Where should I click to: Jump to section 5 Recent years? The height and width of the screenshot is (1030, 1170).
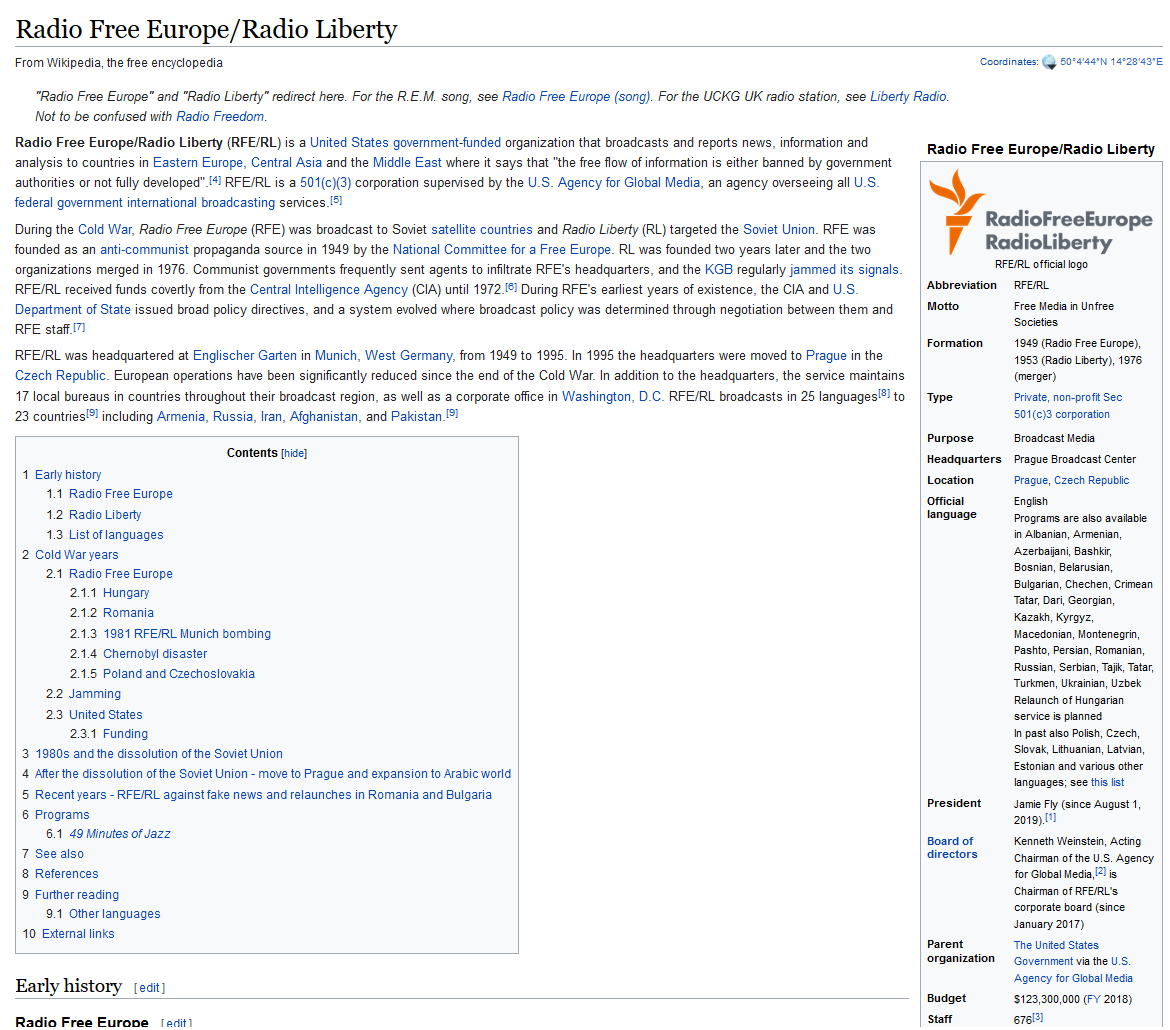tap(263, 796)
